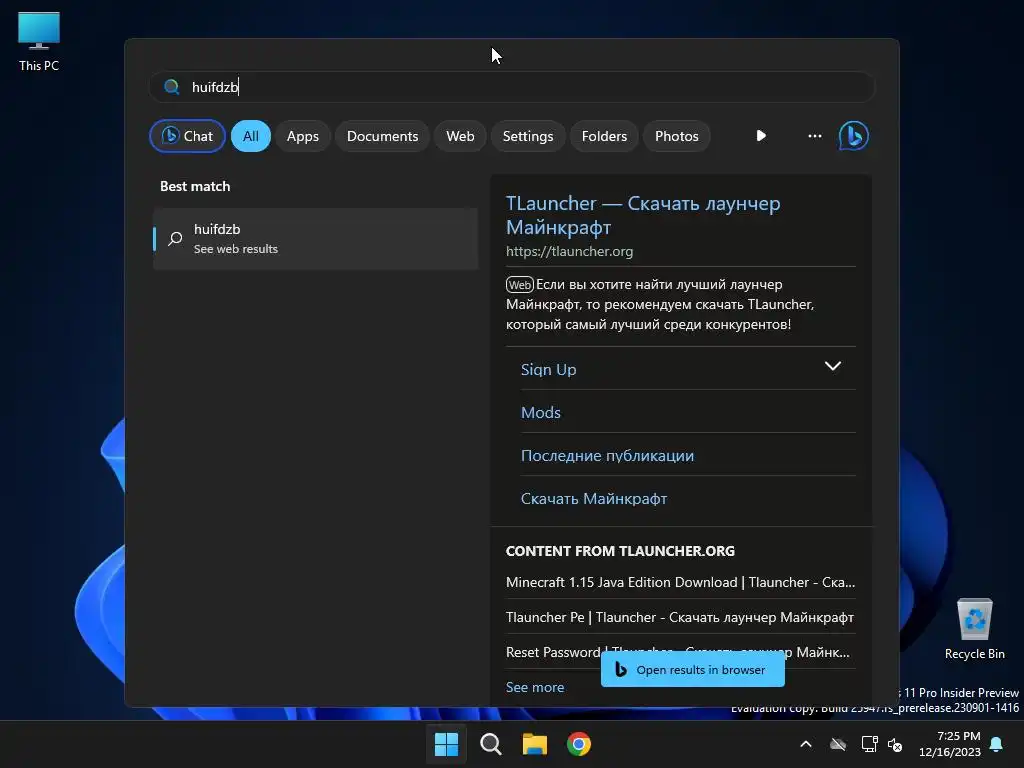Switch to the Chat filter
1024x768 pixels.
point(187,136)
